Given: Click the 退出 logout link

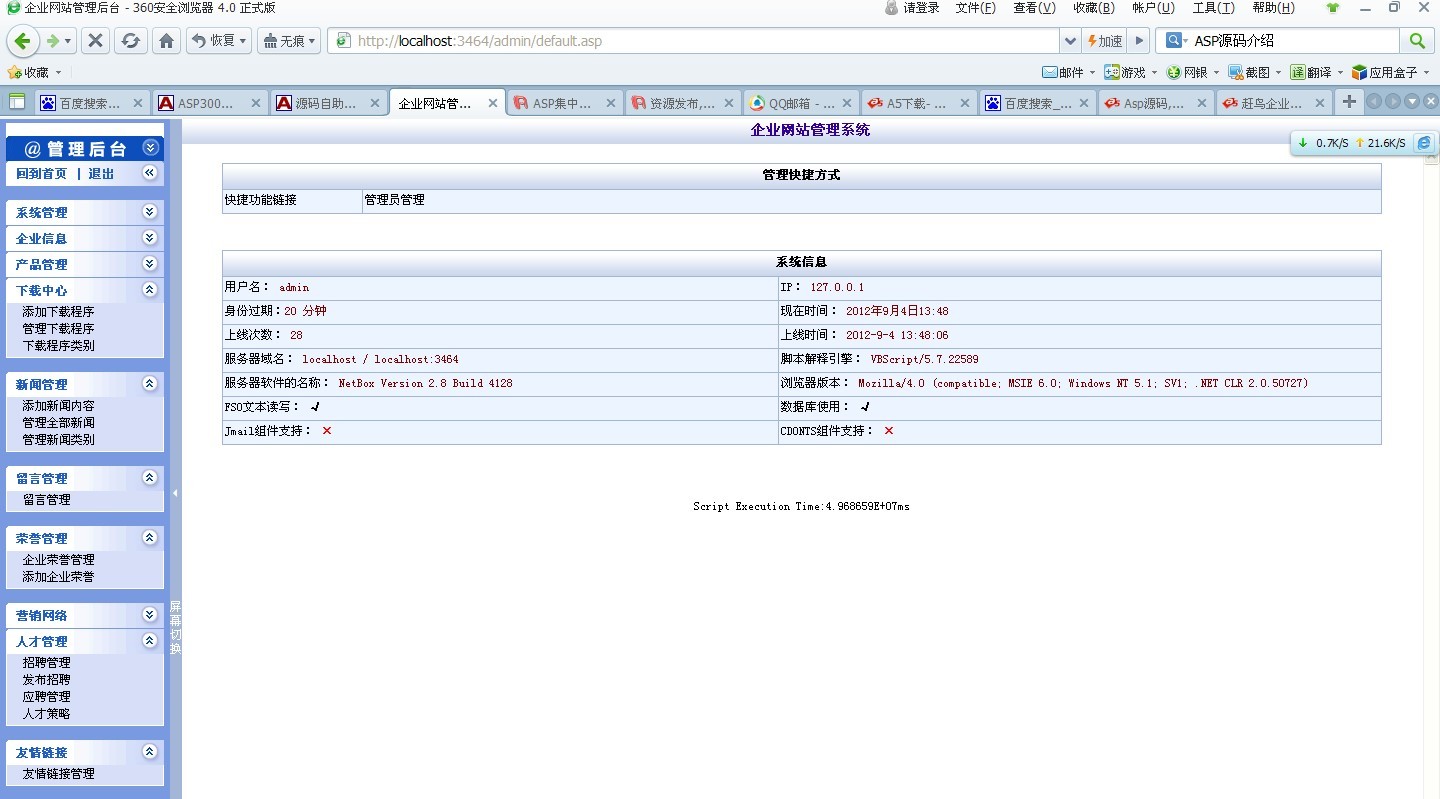Looking at the screenshot, I should 101,174.
